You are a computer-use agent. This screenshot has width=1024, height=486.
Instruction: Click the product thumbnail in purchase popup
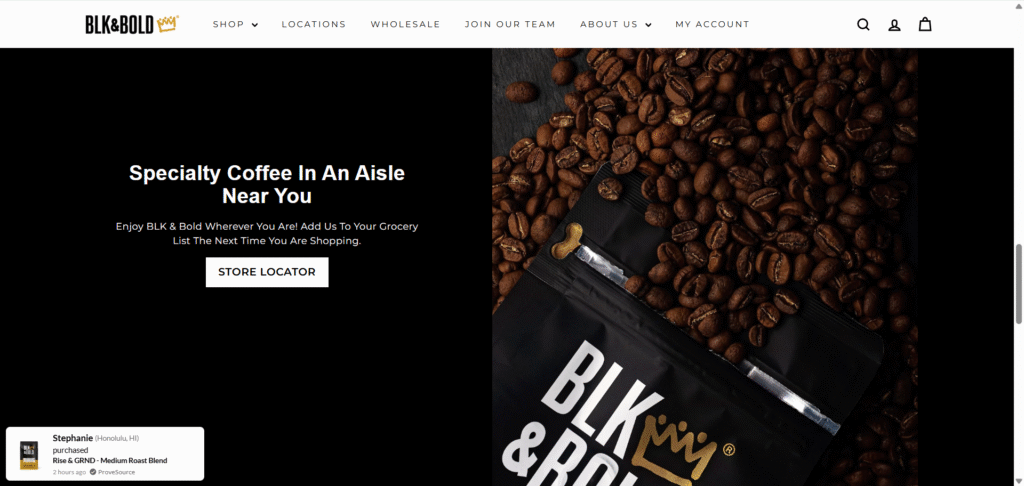(29, 455)
